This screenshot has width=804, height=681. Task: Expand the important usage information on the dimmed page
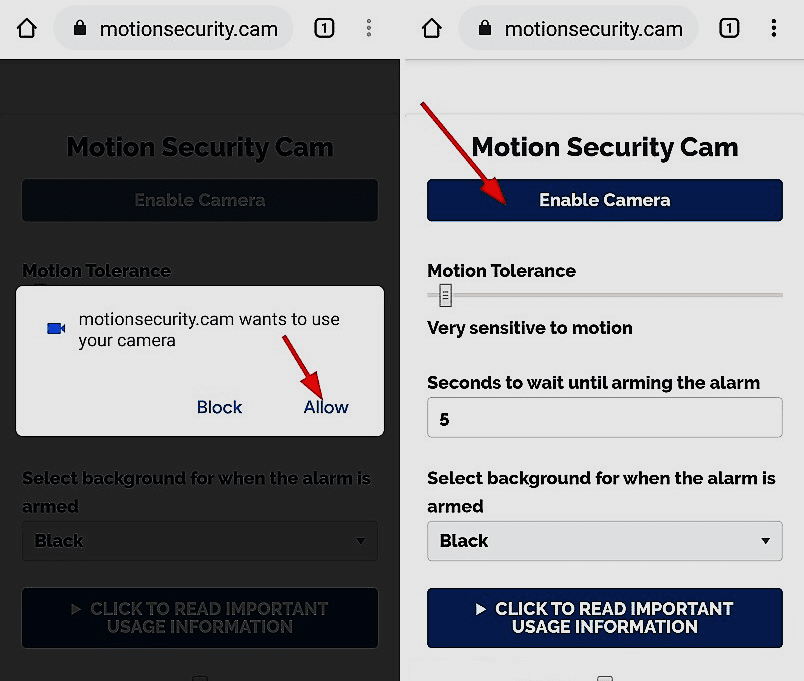(200, 617)
